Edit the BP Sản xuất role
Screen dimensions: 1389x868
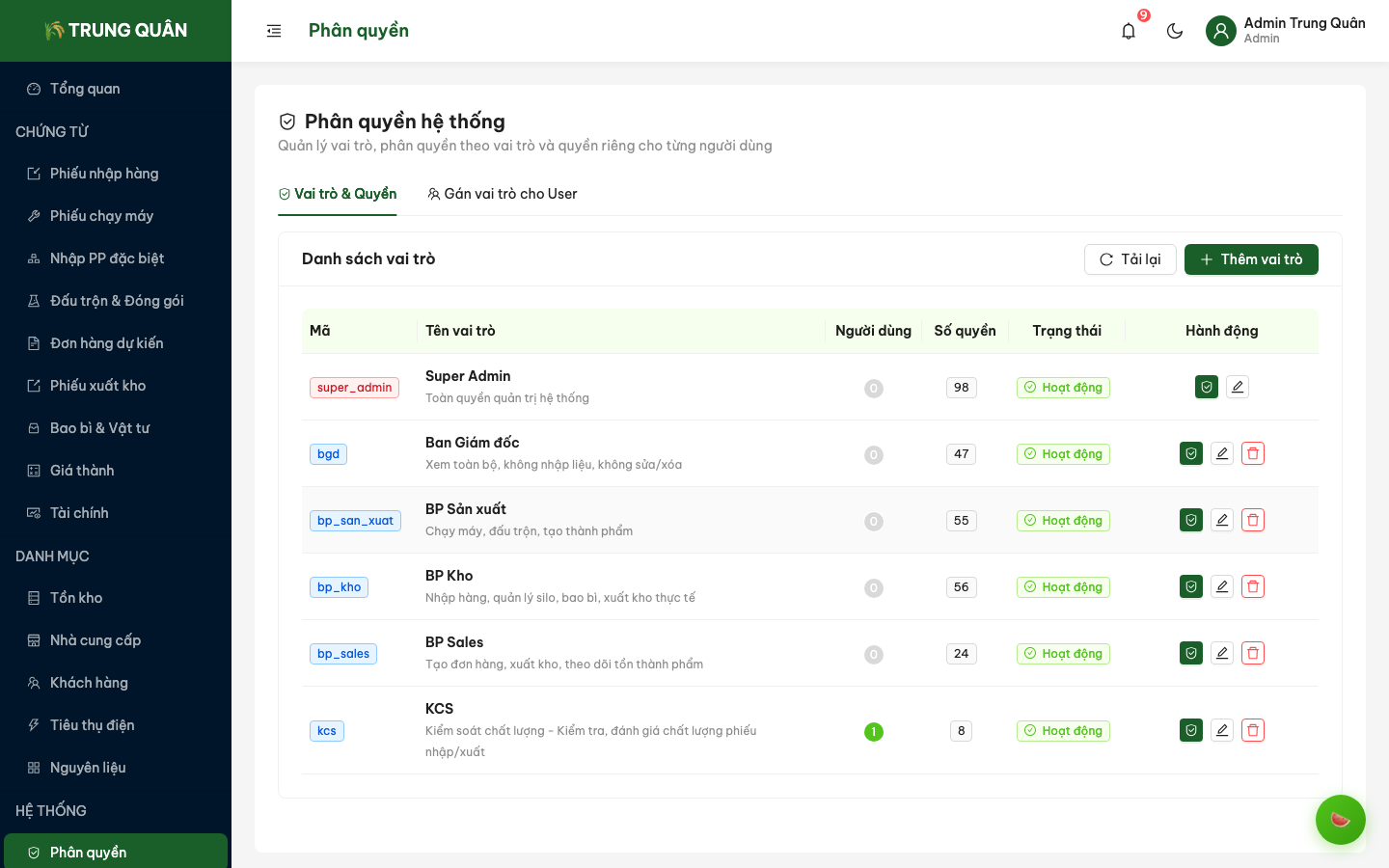click(1222, 520)
